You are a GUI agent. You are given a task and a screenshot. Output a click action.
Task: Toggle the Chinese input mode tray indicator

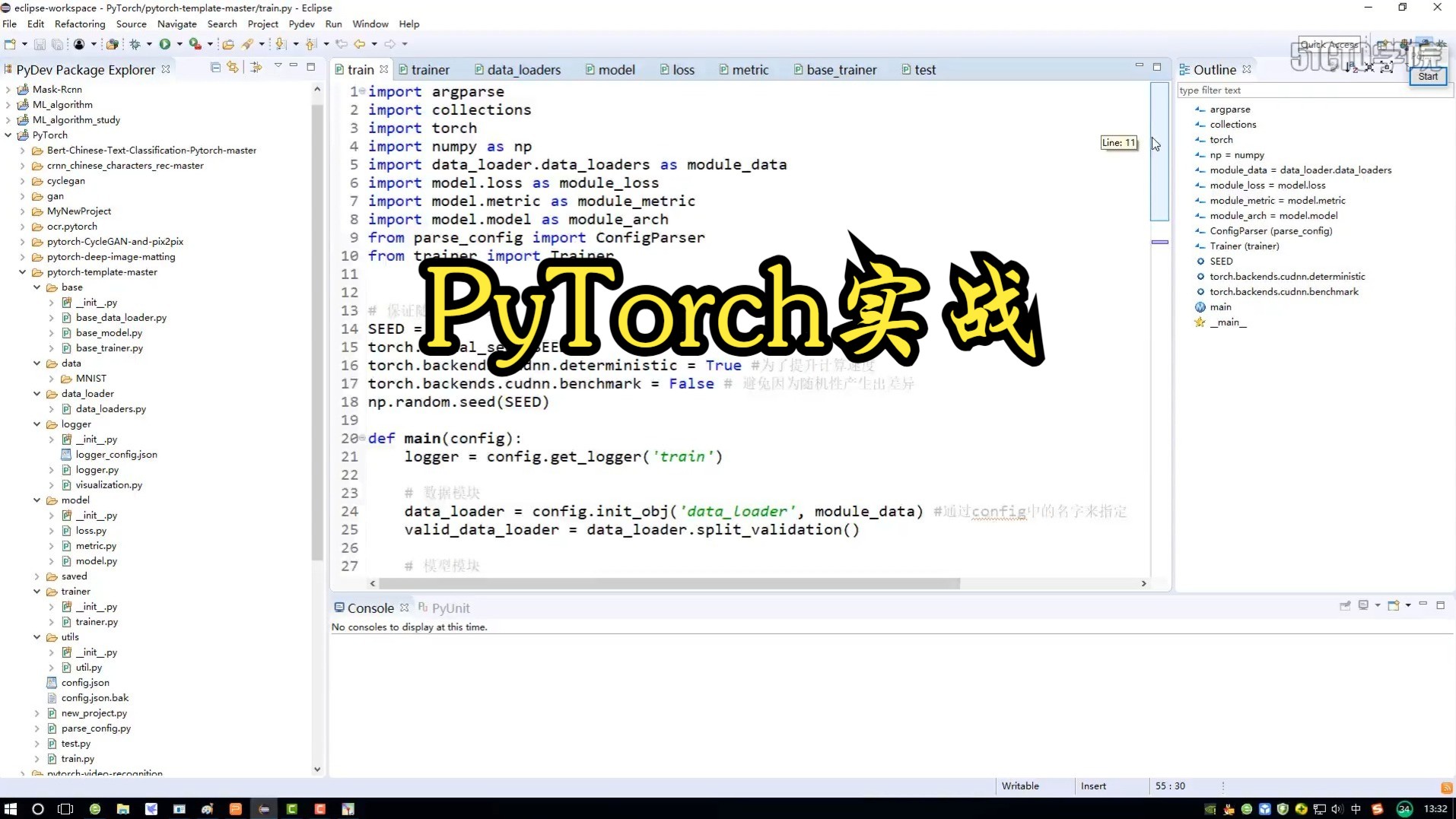click(x=1356, y=809)
